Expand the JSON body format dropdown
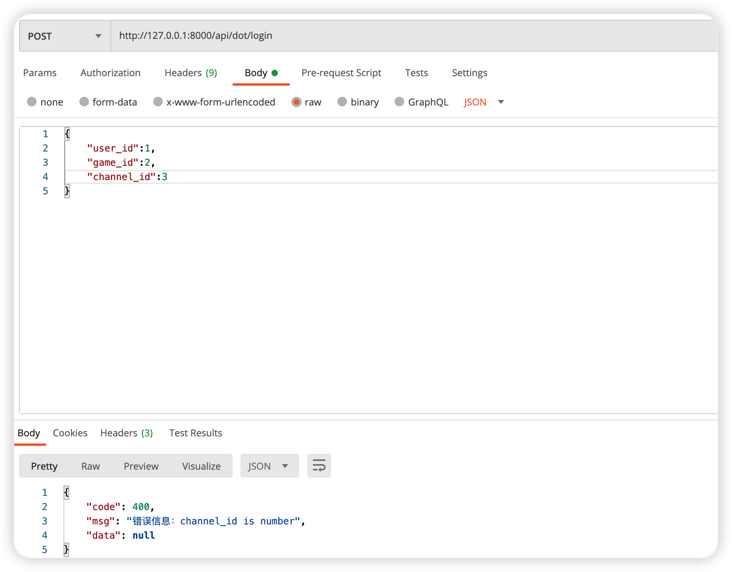Image resolution: width=732 pixels, height=572 pixels. [485, 102]
